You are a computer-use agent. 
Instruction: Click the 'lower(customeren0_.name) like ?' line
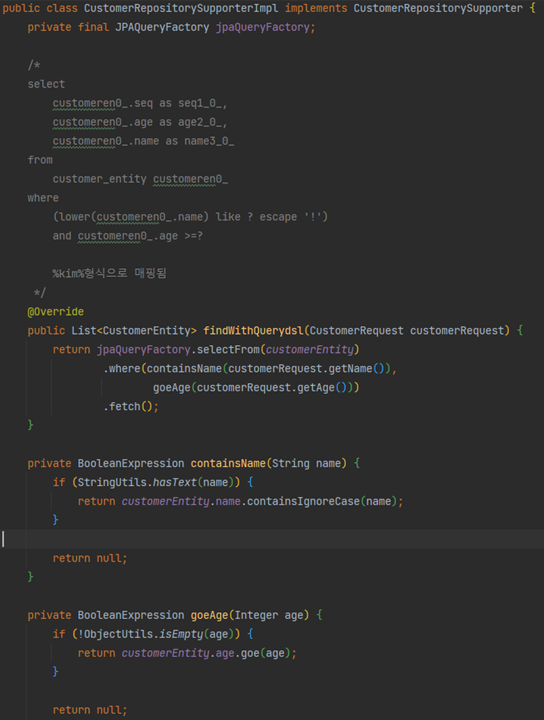click(191, 217)
